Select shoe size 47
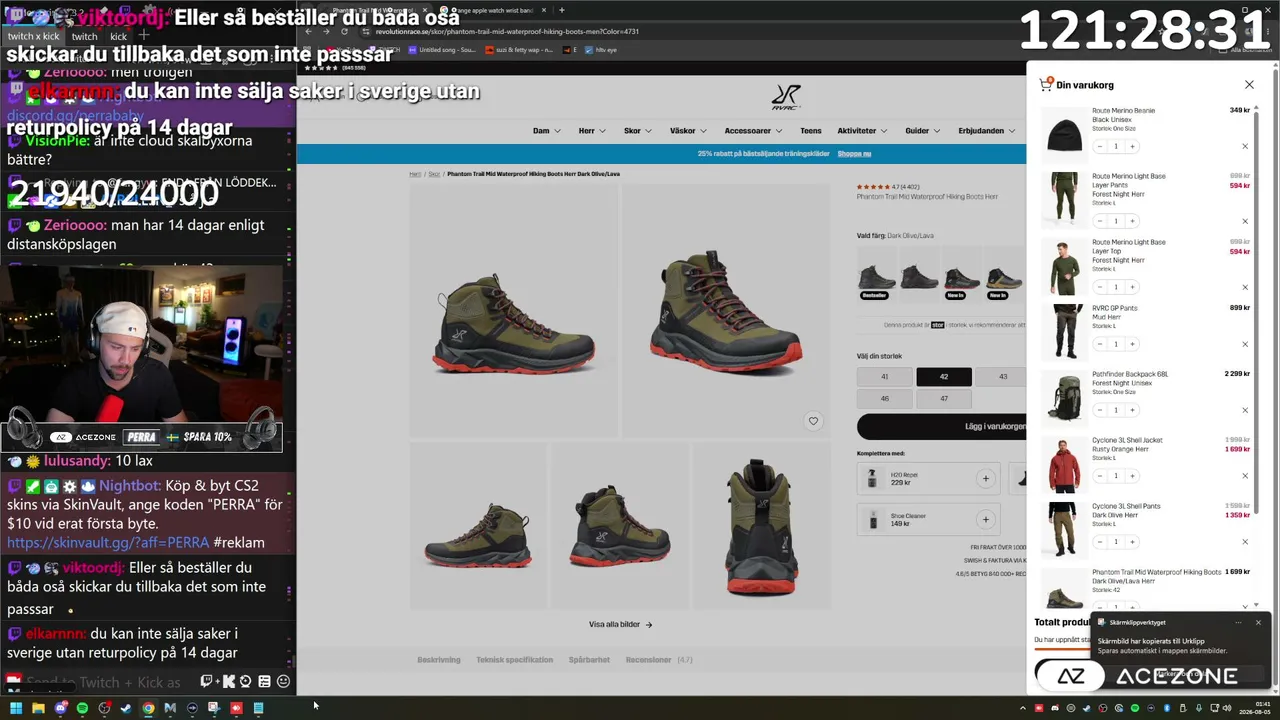This screenshot has width=1280, height=720. [x=943, y=398]
